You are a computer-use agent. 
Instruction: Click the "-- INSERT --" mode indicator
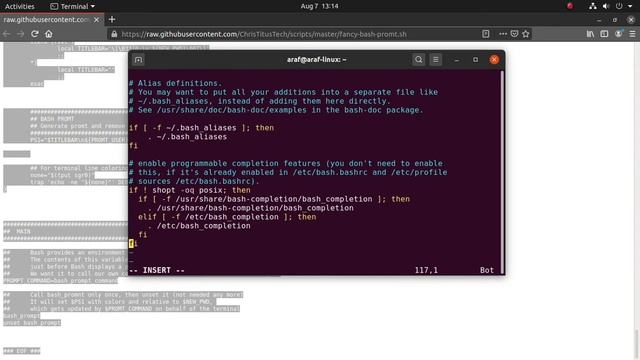click(x=157, y=270)
